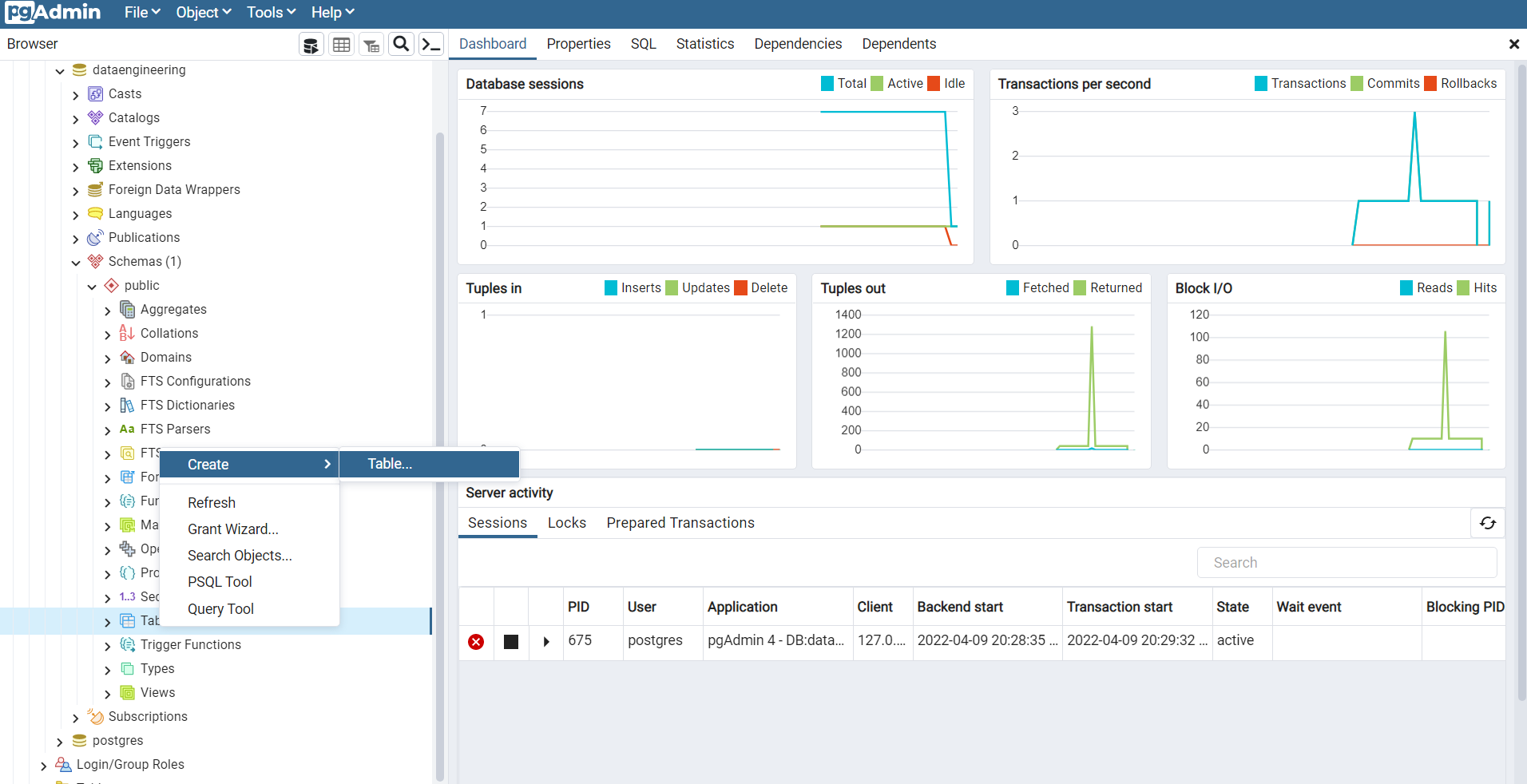Open the Prepared Transactions tab
Image resolution: width=1527 pixels, height=784 pixels.
(680, 523)
